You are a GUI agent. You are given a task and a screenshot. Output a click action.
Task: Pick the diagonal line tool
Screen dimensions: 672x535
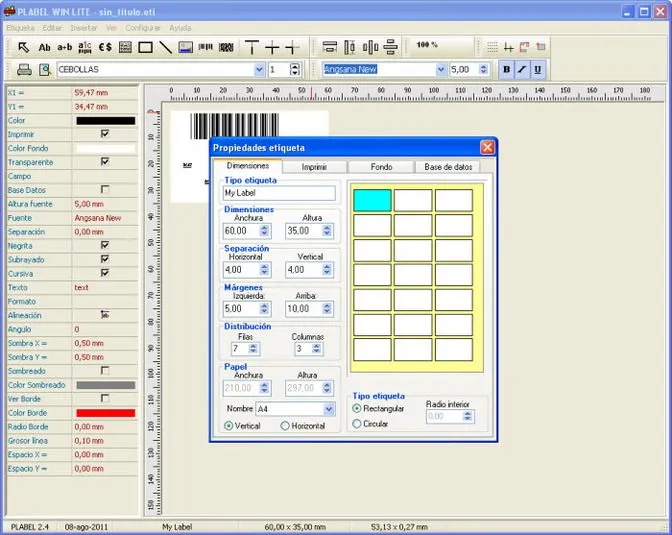click(165, 47)
